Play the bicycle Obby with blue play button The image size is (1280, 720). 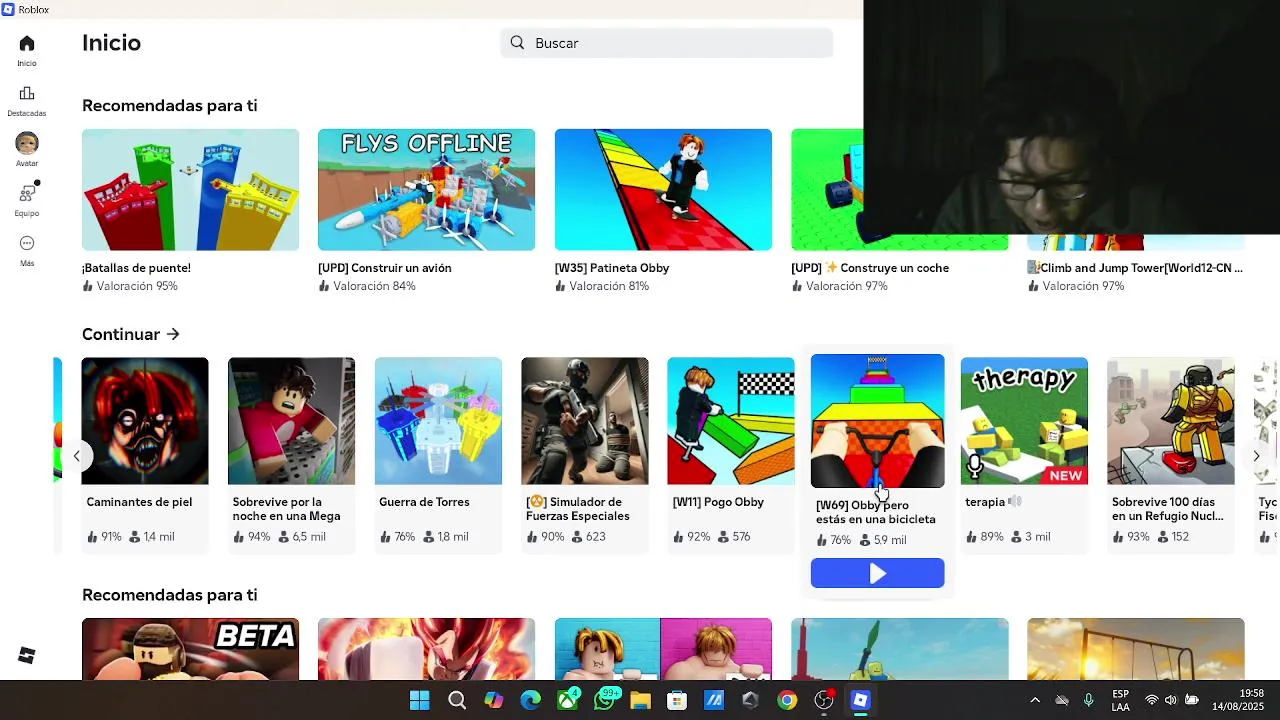877,573
